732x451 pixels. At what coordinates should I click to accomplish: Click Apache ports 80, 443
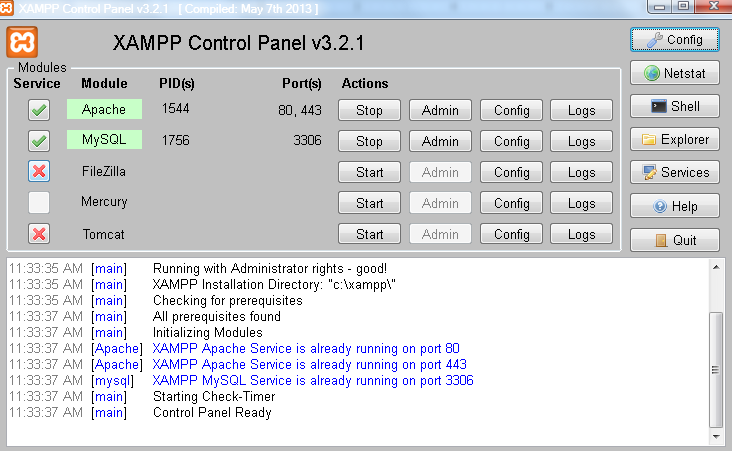pos(300,110)
